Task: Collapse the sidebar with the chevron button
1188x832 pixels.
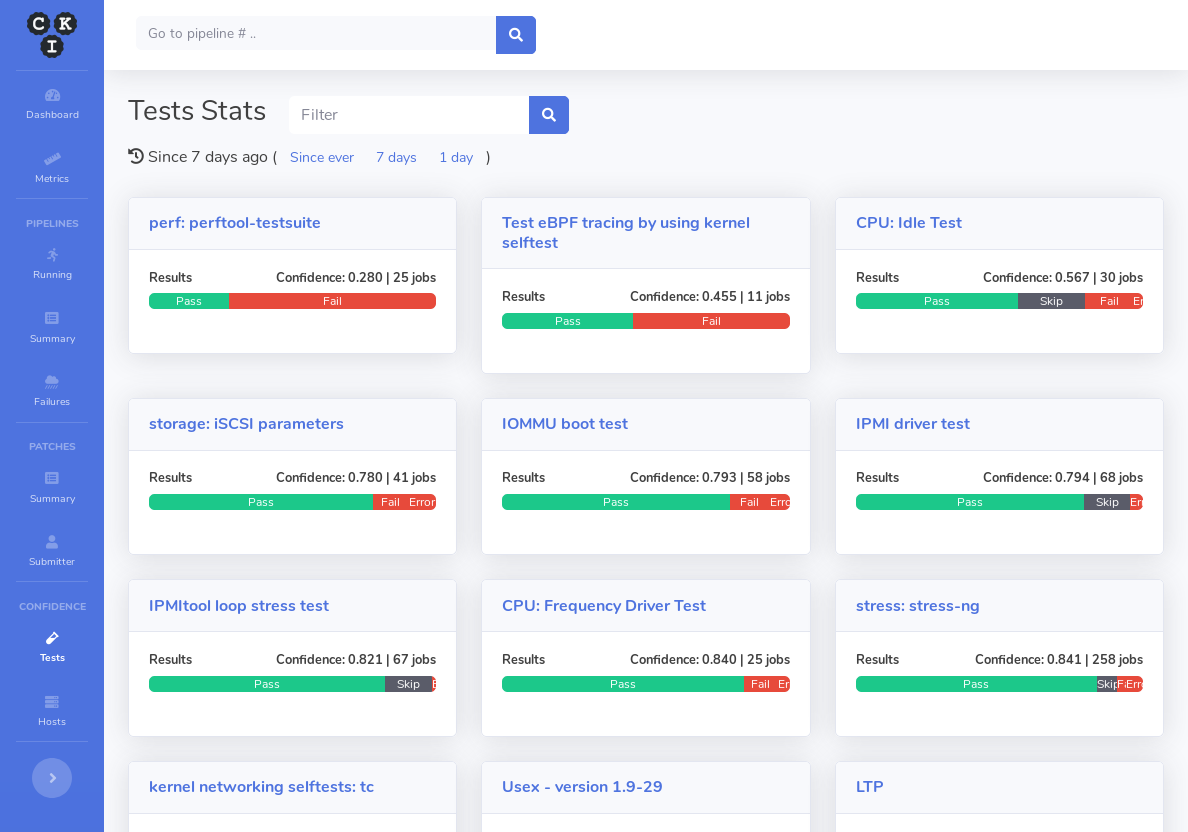Action: tap(52, 778)
